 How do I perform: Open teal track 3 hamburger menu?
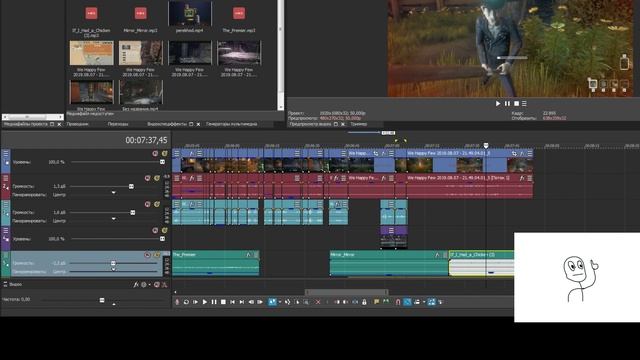6,204
